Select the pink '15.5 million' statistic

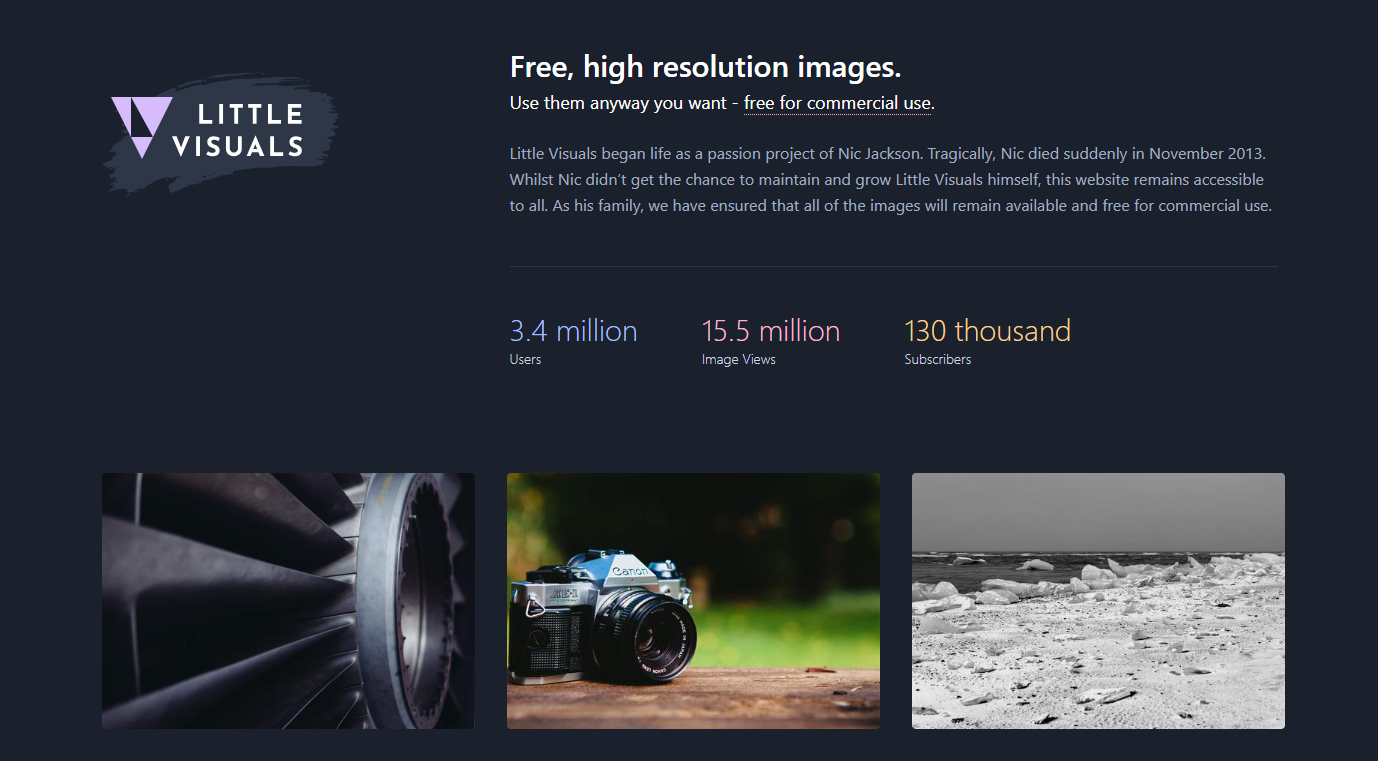[x=771, y=330]
